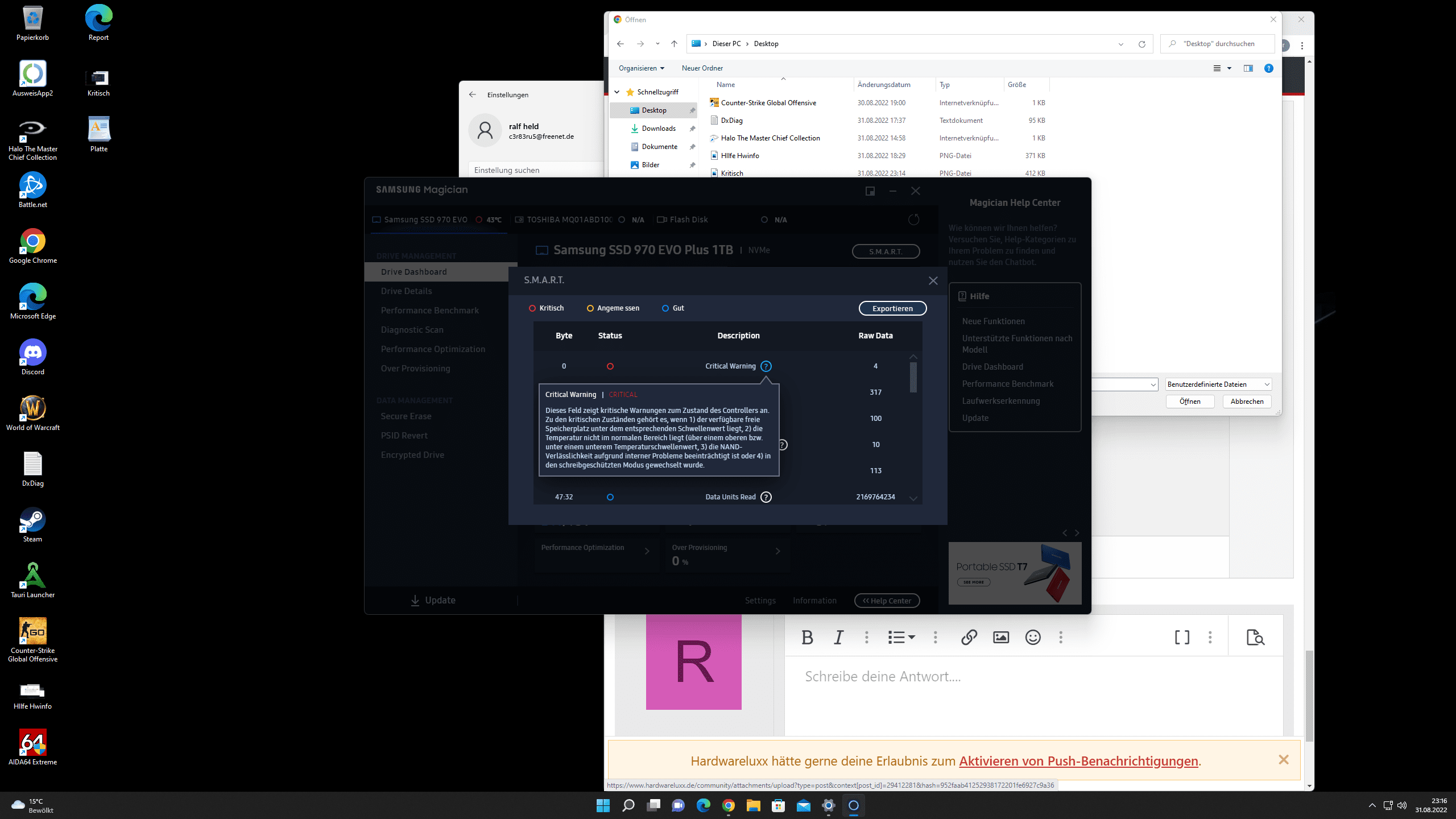Open Performance Optimization in the sidebar
This screenshot has width=1456, height=819.
(433, 349)
